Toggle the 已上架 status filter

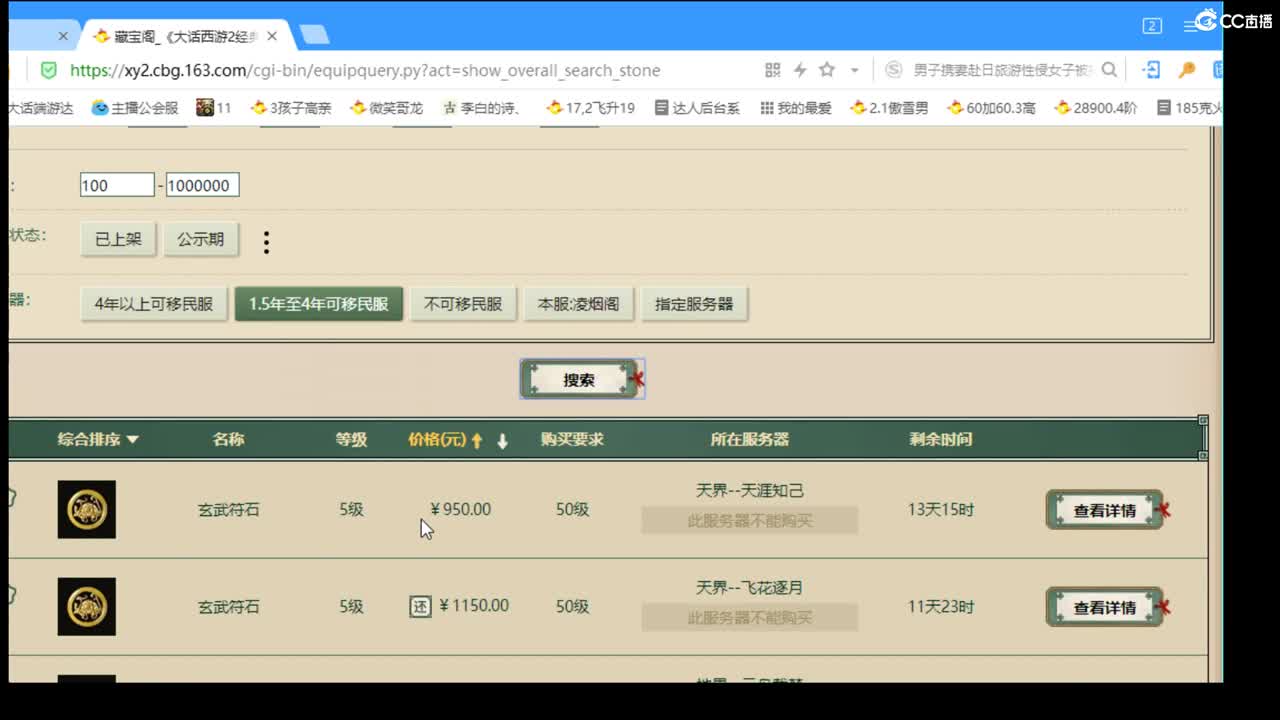pos(118,240)
